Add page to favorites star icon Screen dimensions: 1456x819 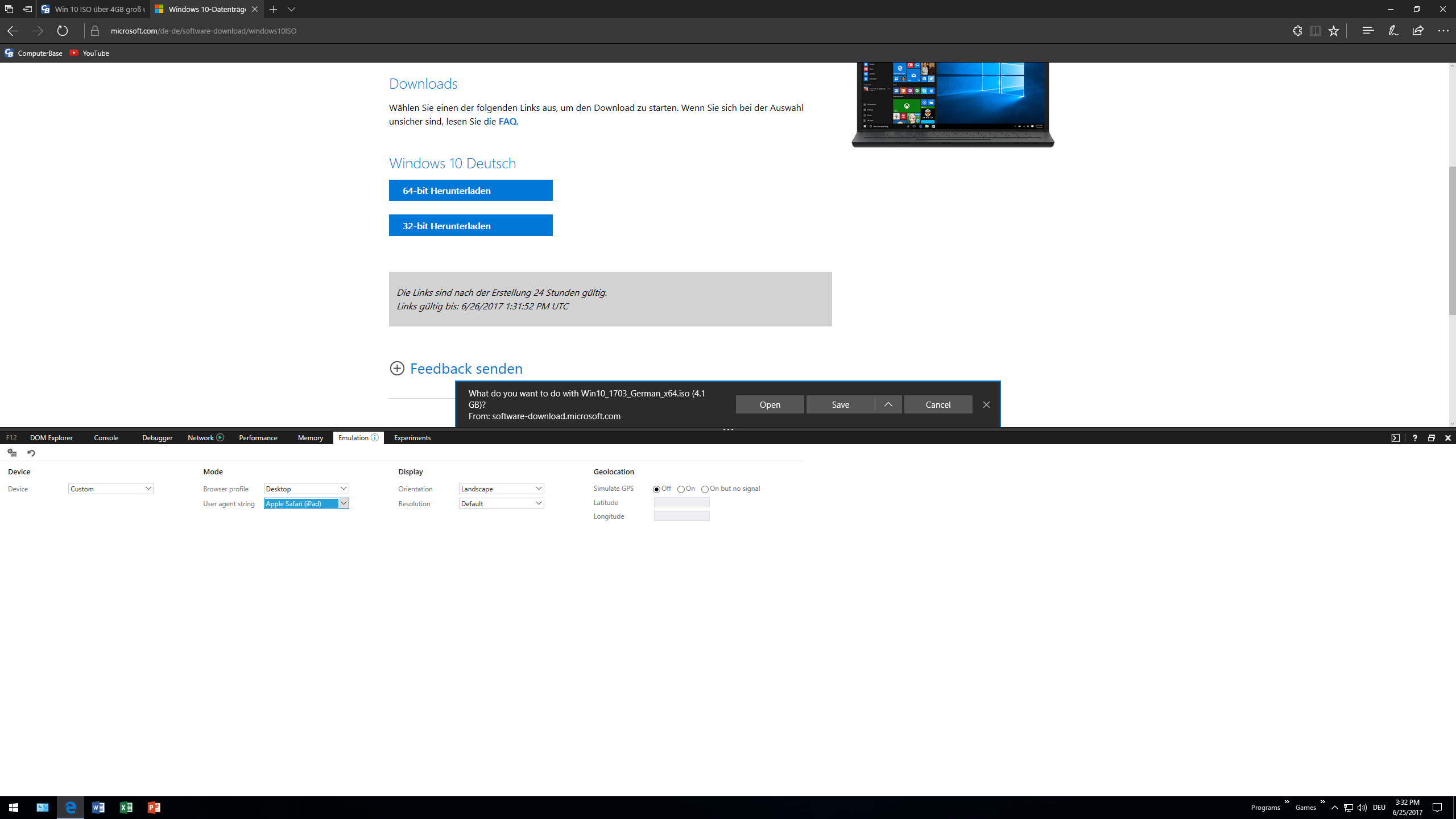click(1334, 31)
